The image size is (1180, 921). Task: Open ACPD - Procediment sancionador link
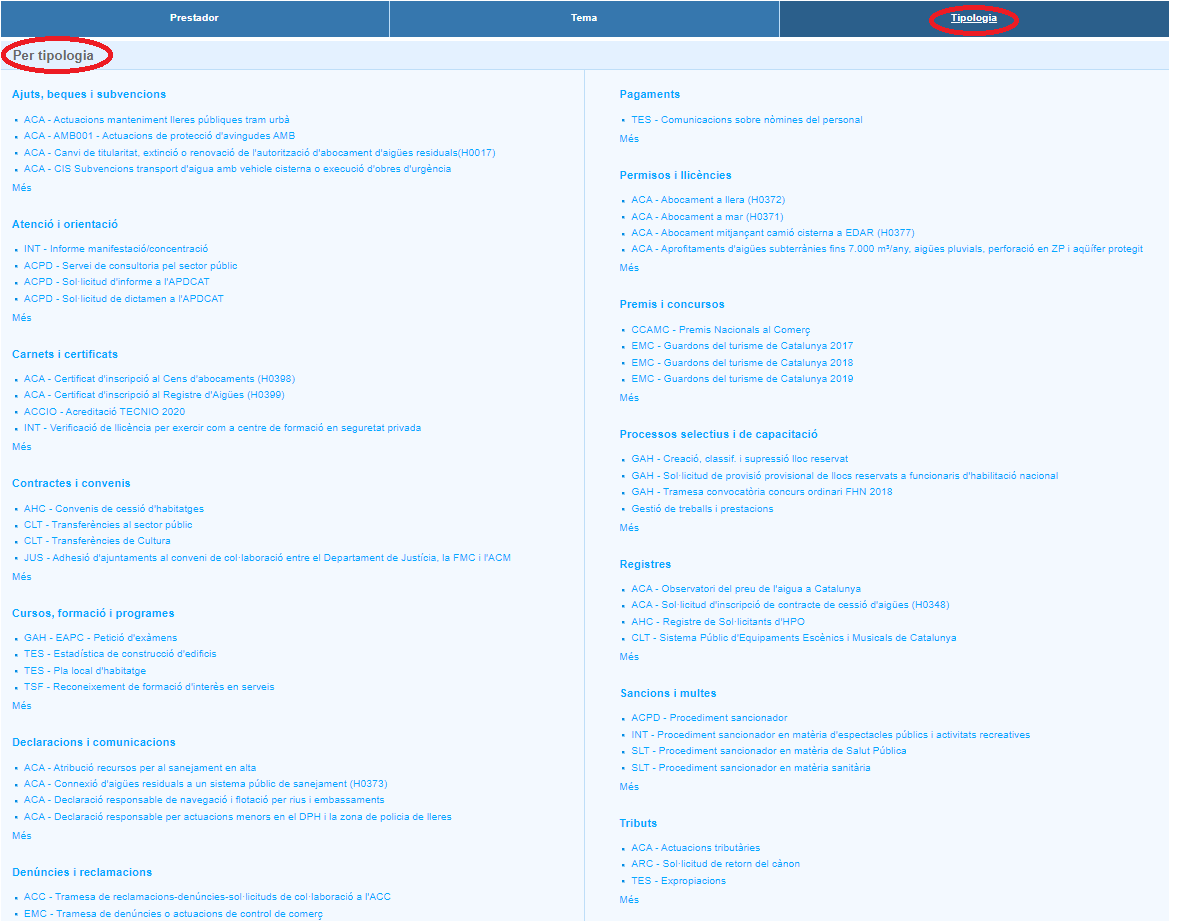[709, 718]
